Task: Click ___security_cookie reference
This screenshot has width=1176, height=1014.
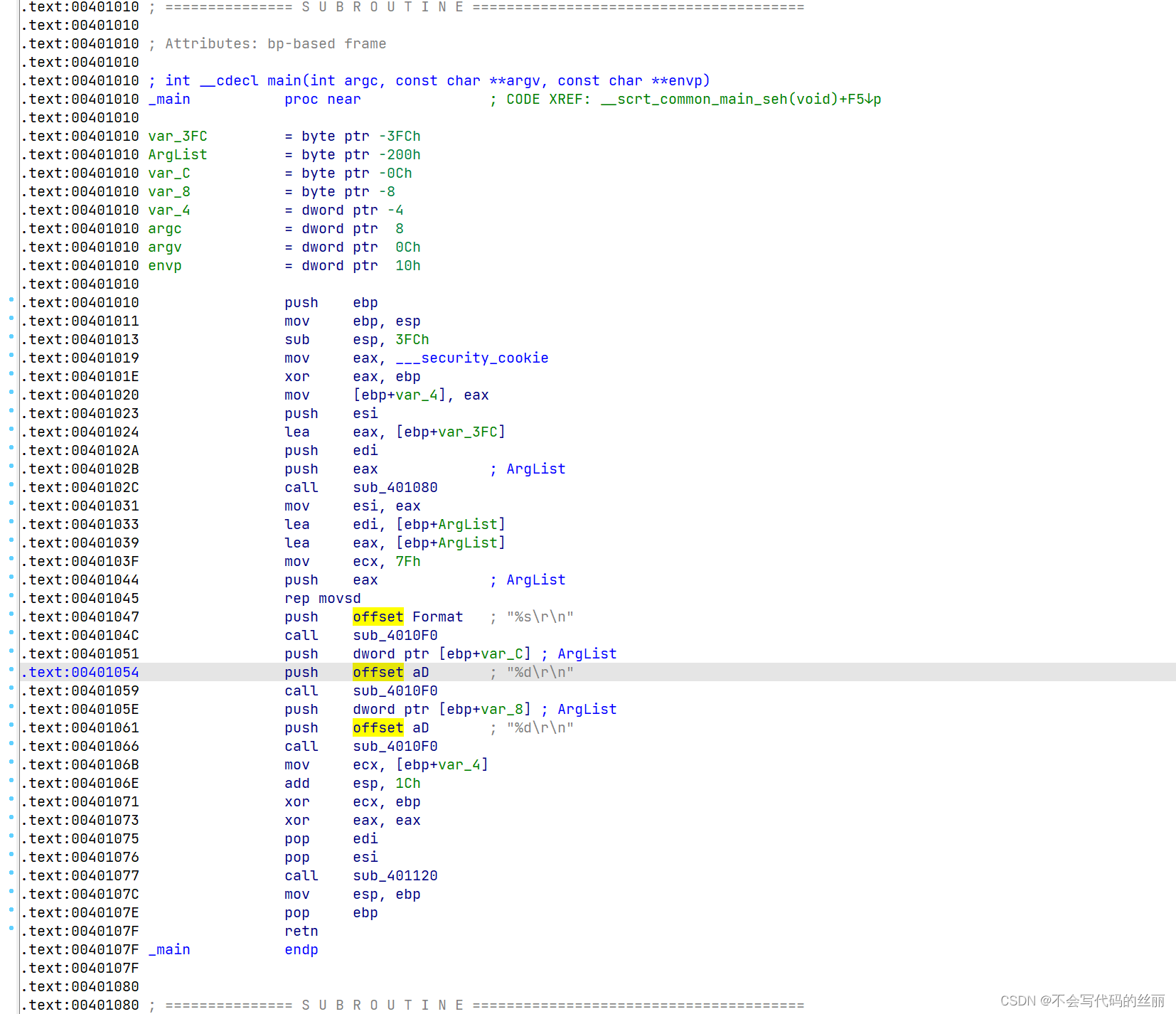Action: [472, 358]
